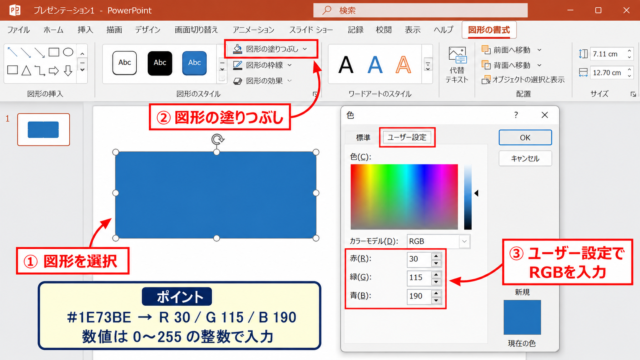640x360 pixels.
Task: Click the 赤(R) value field showing 30
Action: (x=419, y=259)
